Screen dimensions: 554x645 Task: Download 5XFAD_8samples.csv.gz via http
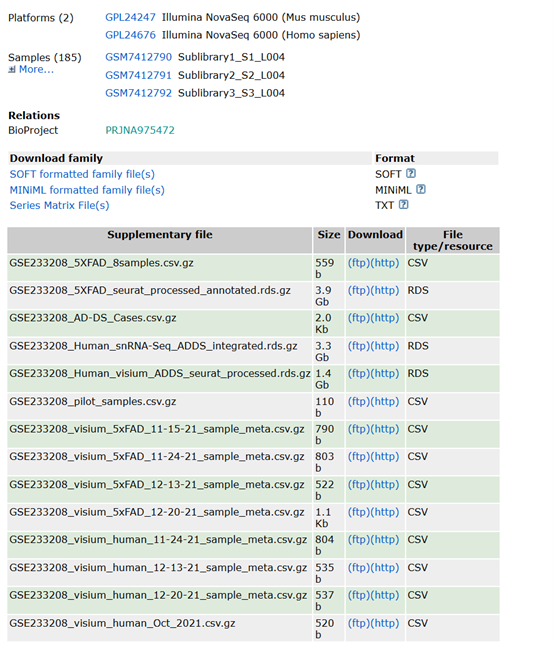click(385, 263)
